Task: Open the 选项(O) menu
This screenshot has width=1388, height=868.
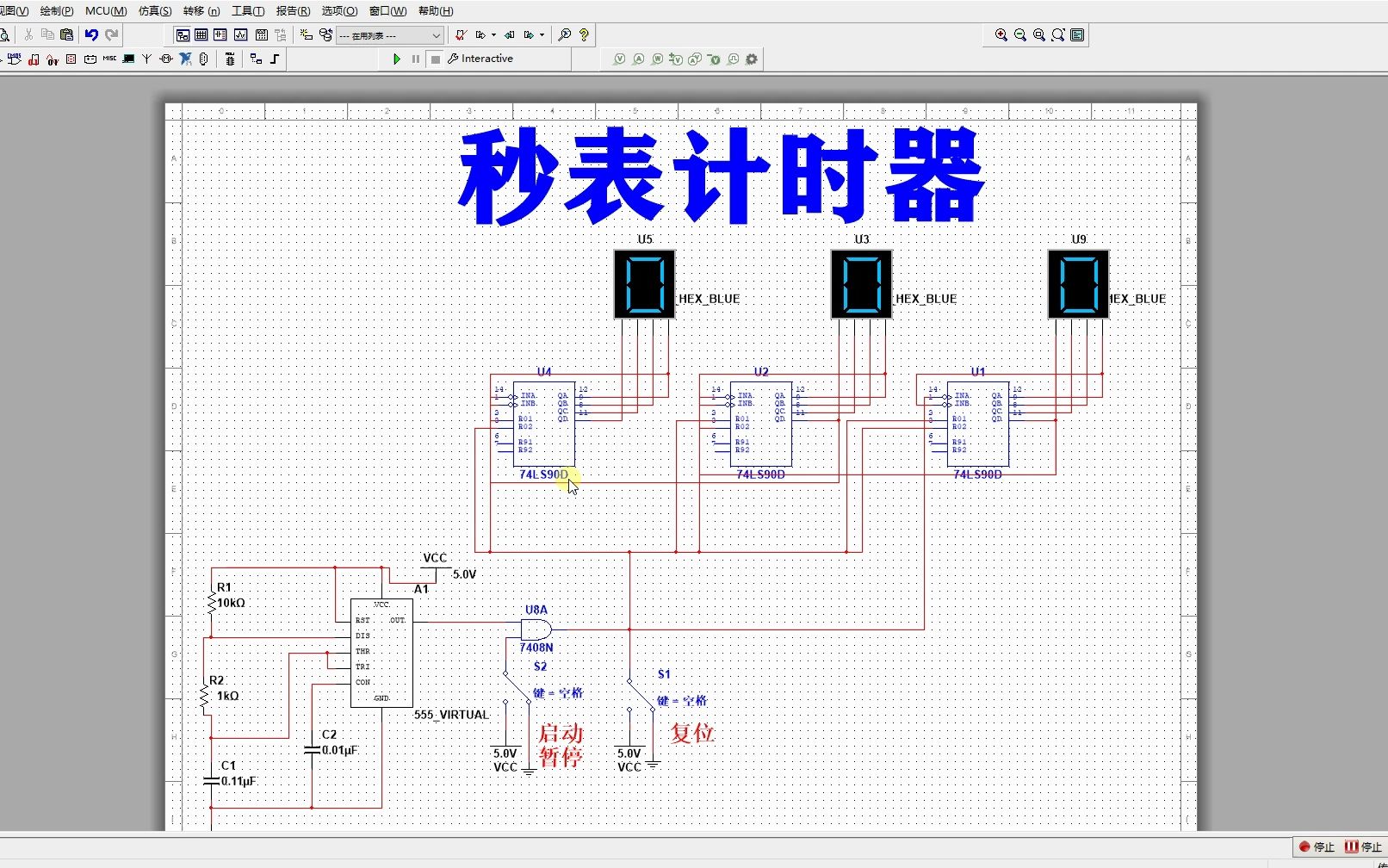Action: (x=341, y=11)
